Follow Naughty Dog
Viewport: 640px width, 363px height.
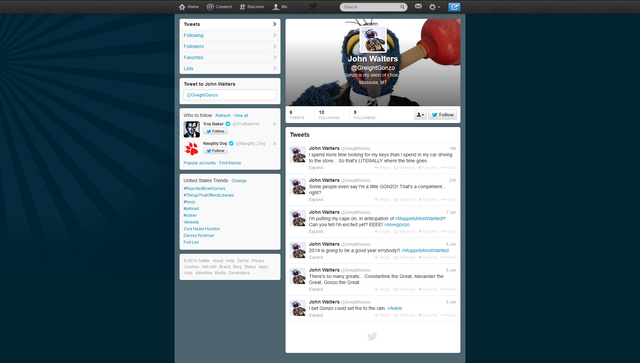(x=216, y=151)
